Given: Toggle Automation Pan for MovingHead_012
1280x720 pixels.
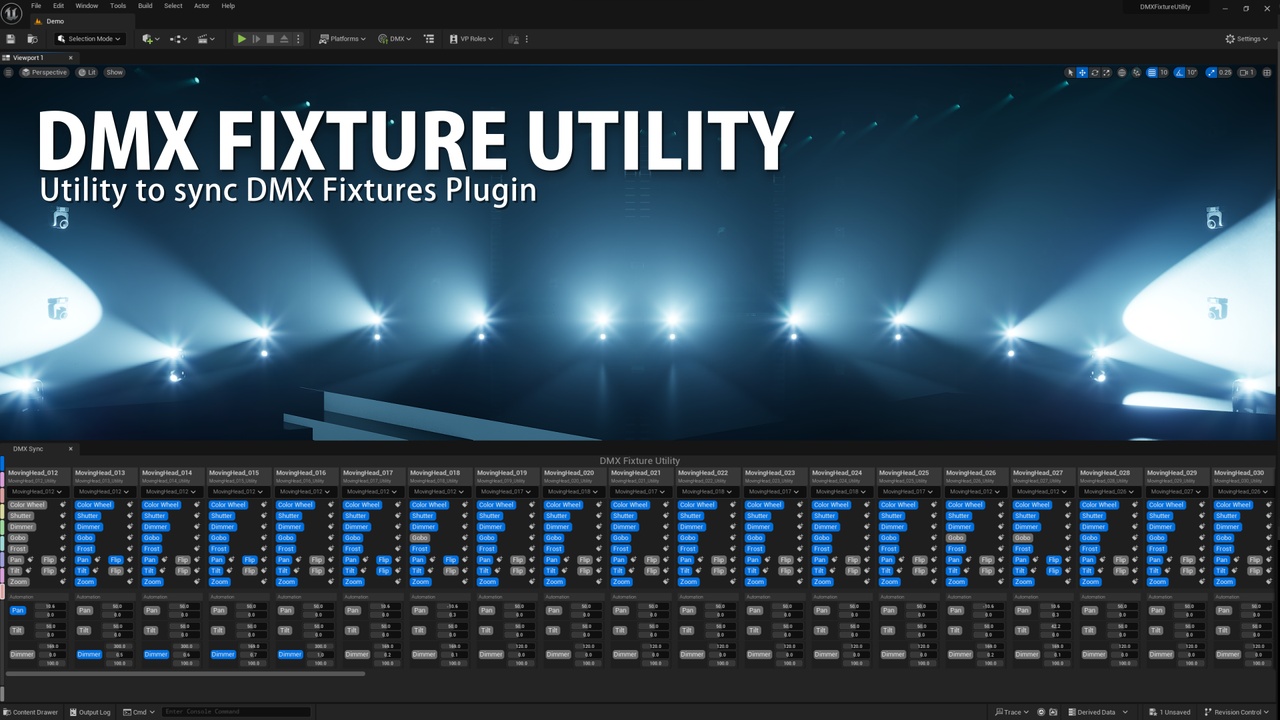Looking at the screenshot, I should (x=17, y=610).
